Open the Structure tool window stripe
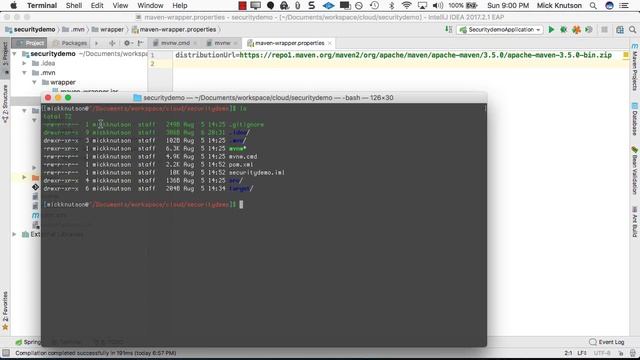Viewport: 640px width, 360px height. click(5, 104)
